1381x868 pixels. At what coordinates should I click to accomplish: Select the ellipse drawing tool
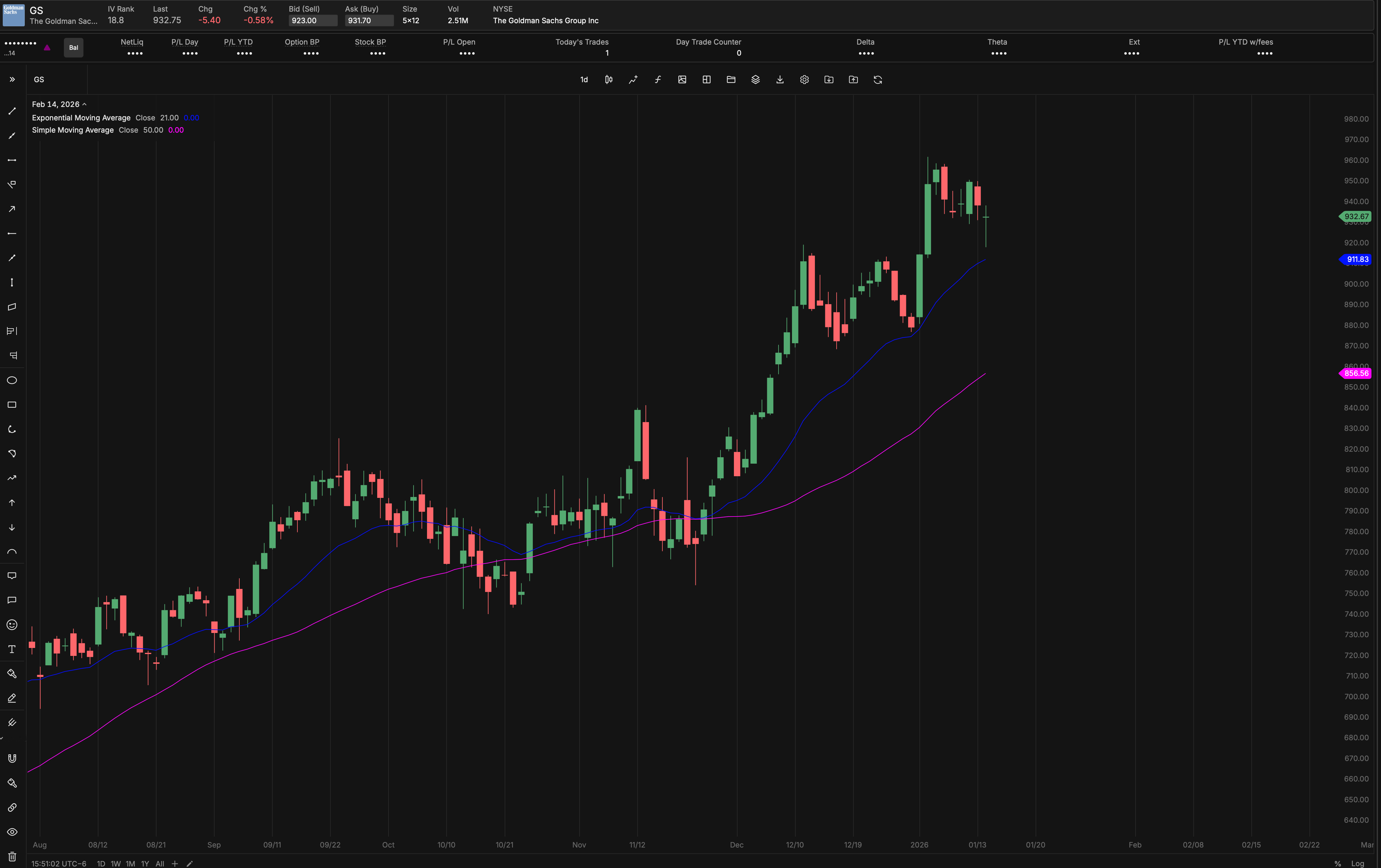(x=12, y=380)
